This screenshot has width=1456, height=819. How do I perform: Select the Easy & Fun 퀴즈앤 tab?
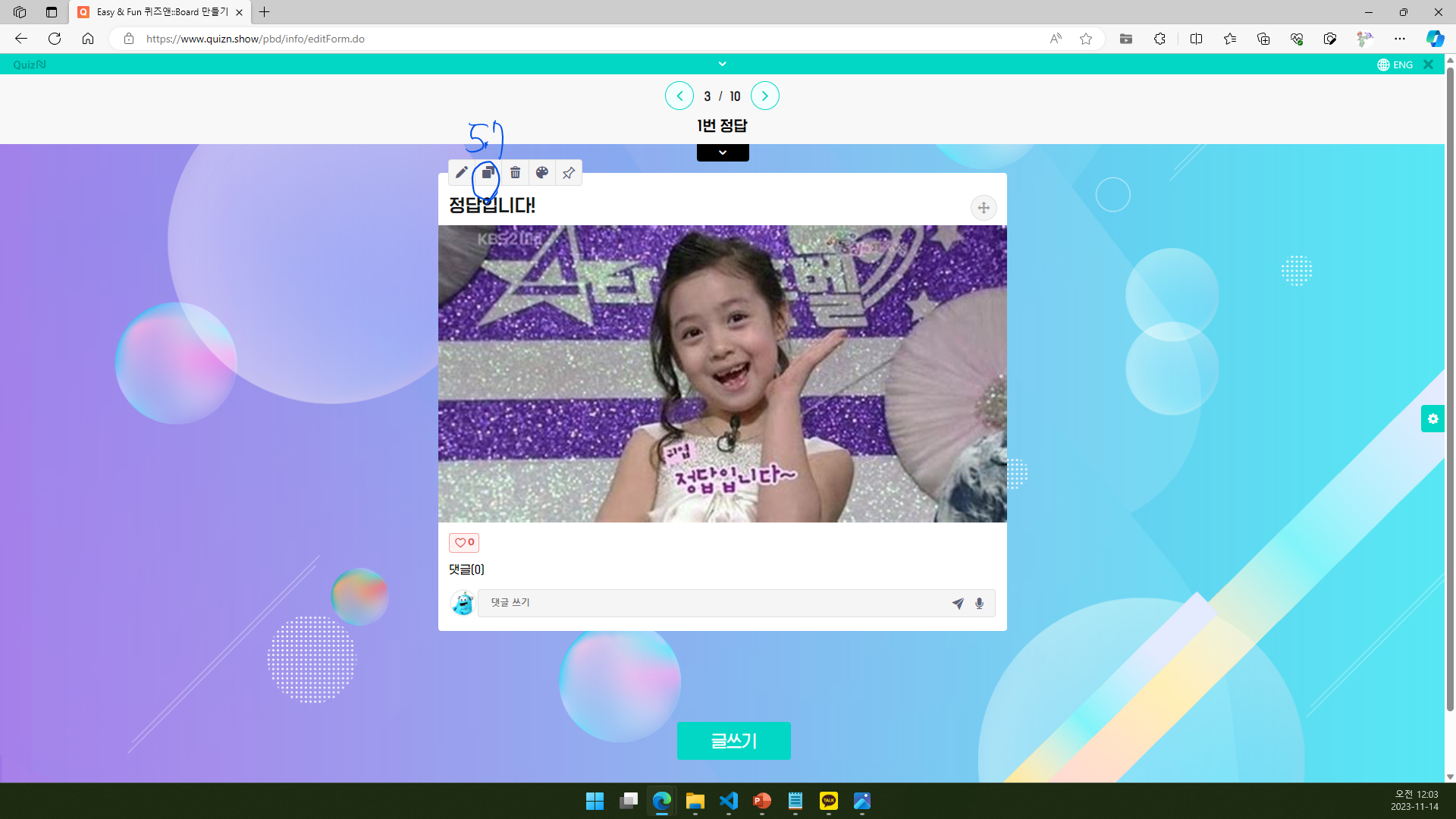coord(161,12)
